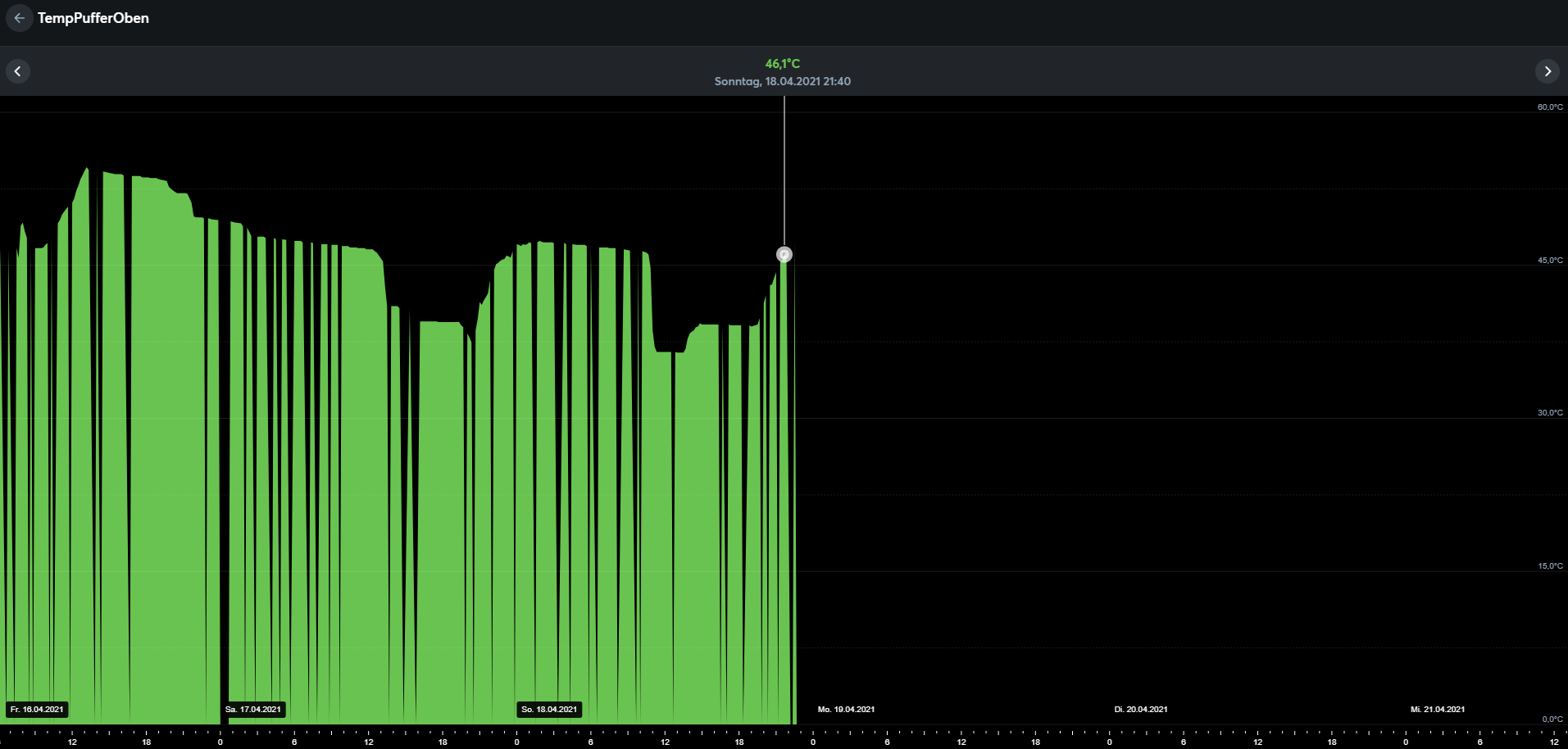Click the back arrow beside TempPufferOben
Screen dimensions: 1568x749
pyautogui.click(x=19, y=18)
